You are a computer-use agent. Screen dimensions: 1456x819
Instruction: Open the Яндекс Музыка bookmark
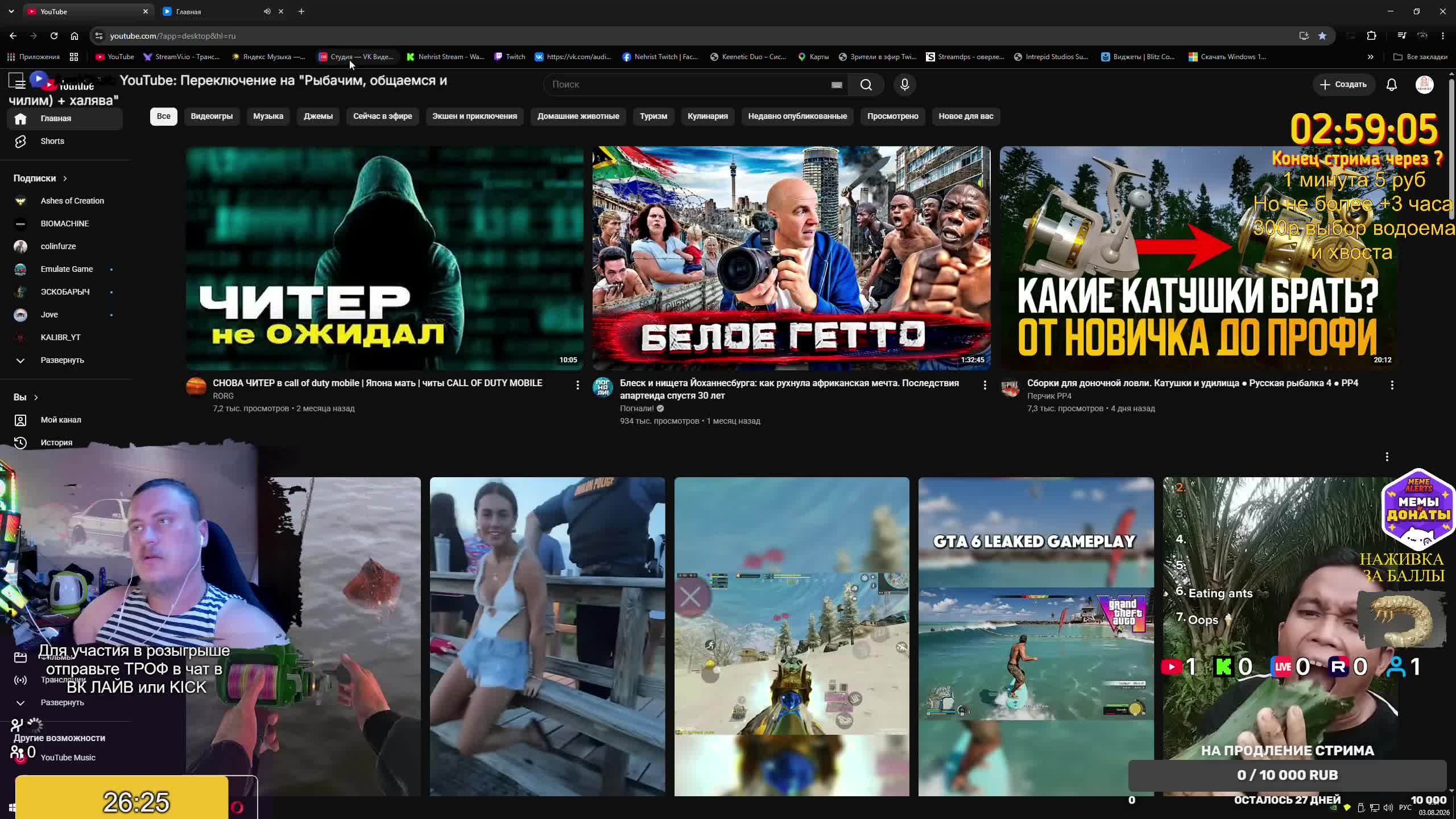coord(268,57)
